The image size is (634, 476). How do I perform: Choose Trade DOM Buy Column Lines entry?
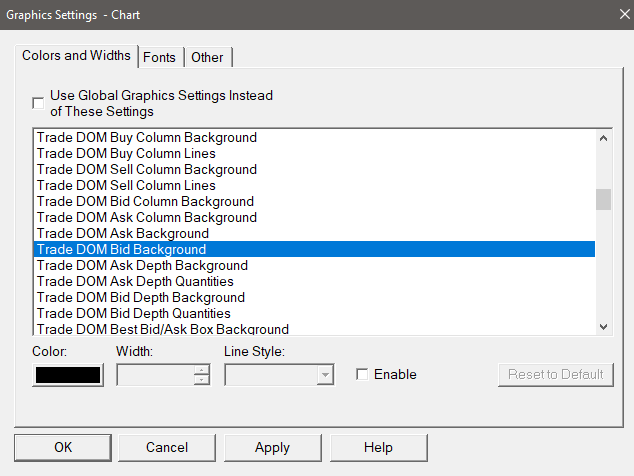[x=126, y=153]
